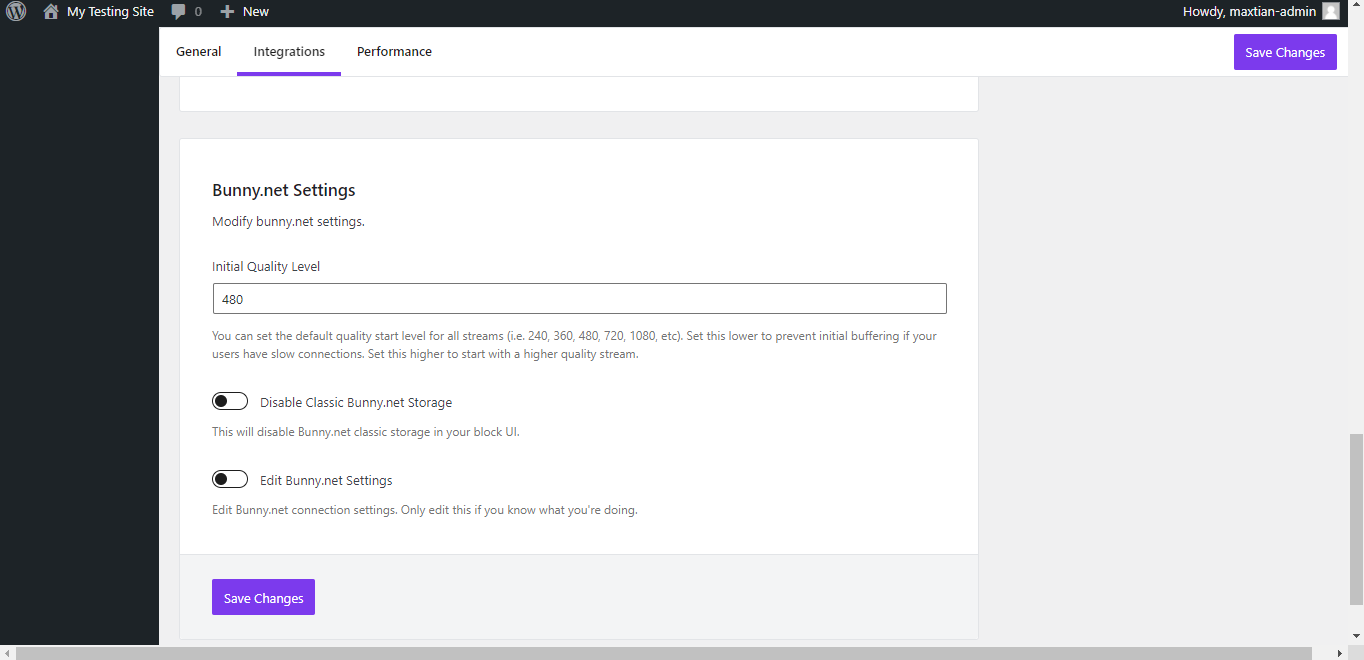Click the horizontal scrollbar left arrow

coord(7,653)
